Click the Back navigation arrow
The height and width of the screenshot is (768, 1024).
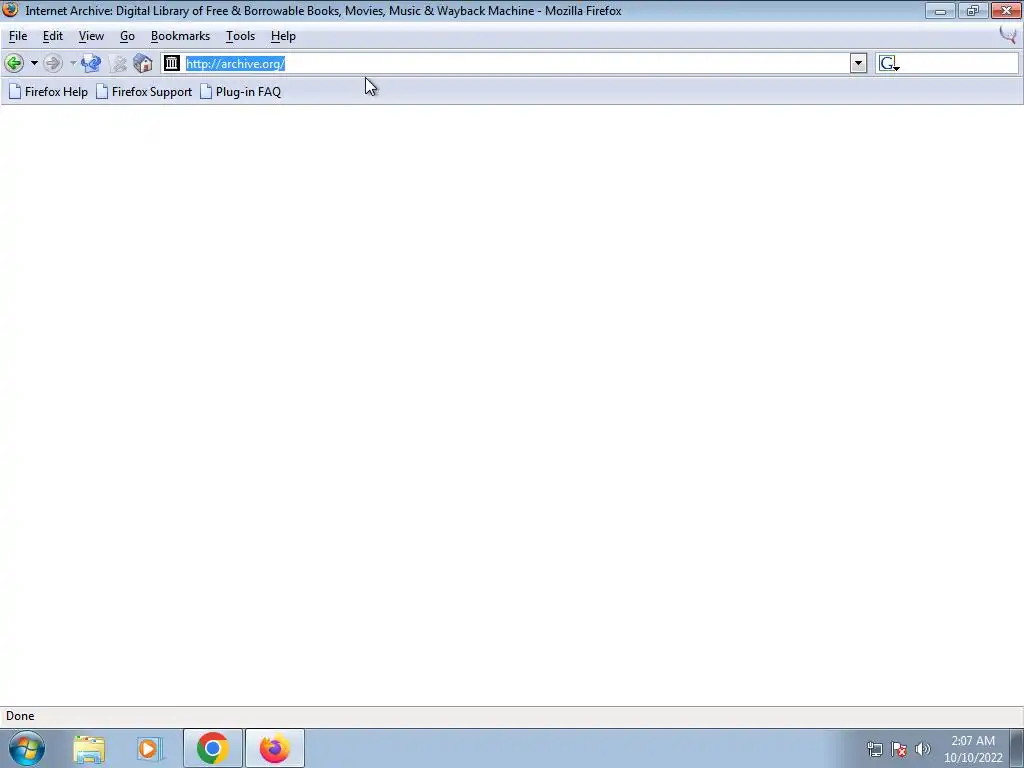[14, 63]
